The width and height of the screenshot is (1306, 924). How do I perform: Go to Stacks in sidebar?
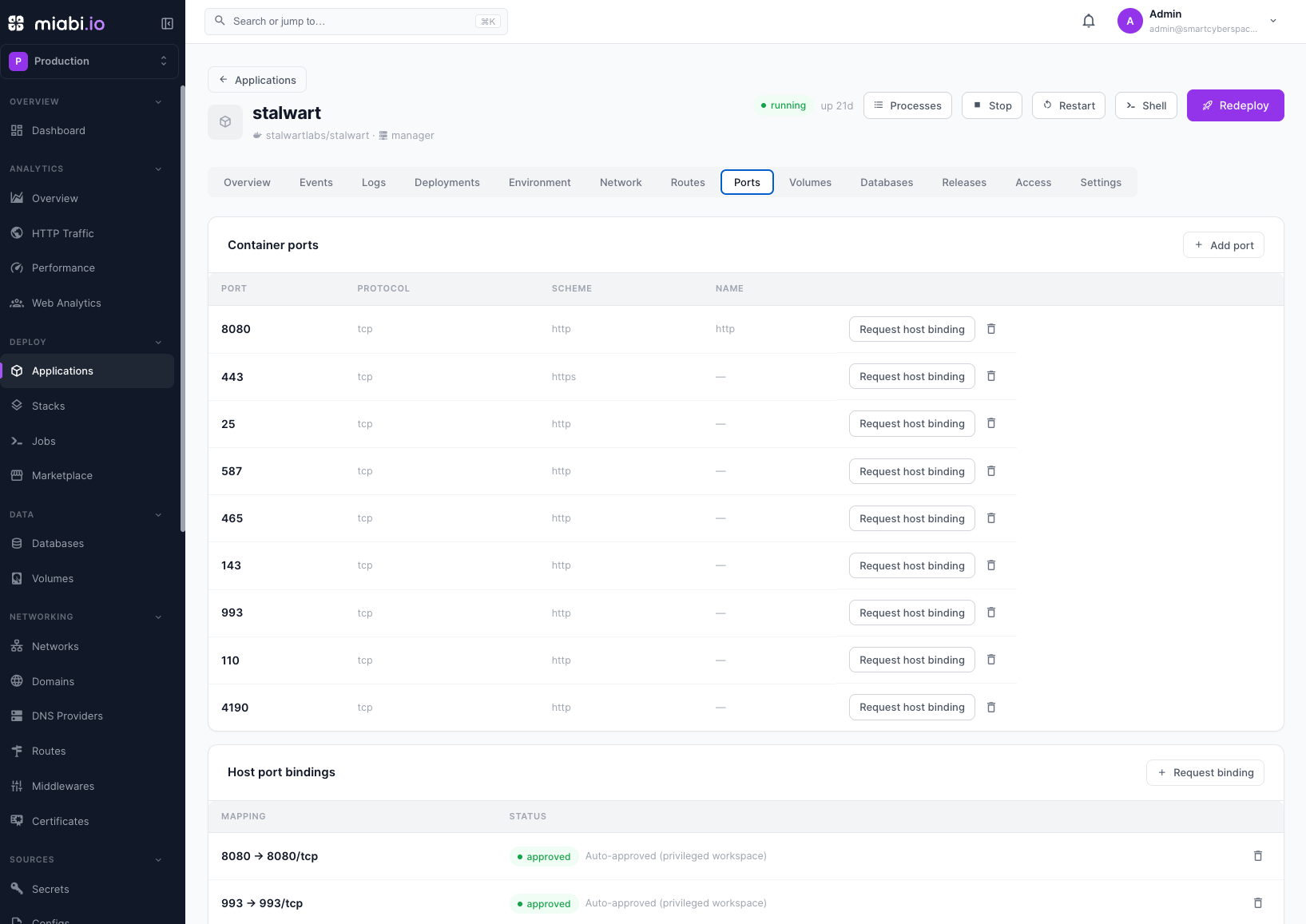click(x=87, y=406)
